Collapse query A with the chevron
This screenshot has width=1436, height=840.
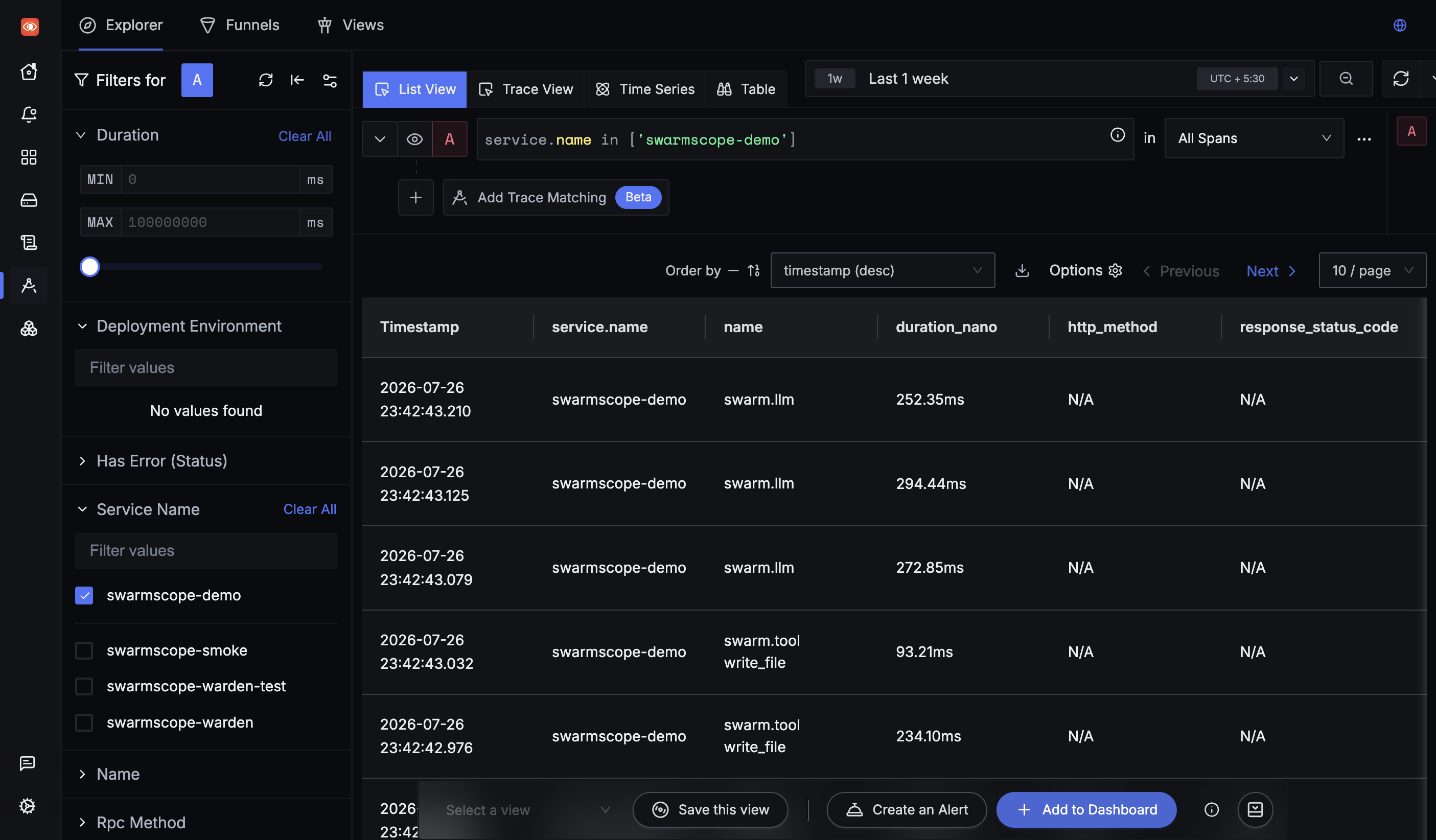coord(380,139)
